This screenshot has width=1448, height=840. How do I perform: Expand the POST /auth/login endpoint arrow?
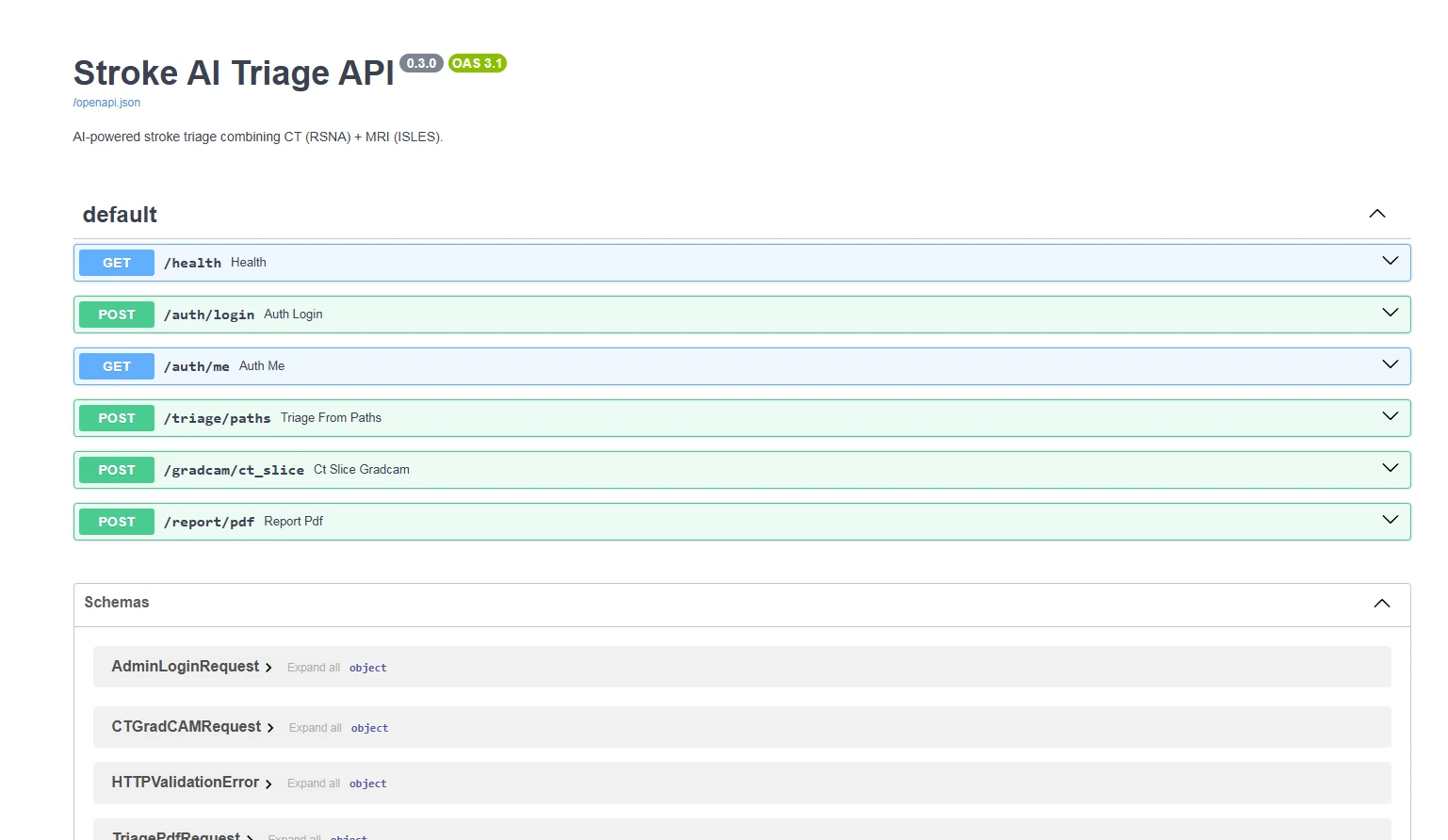click(1391, 313)
